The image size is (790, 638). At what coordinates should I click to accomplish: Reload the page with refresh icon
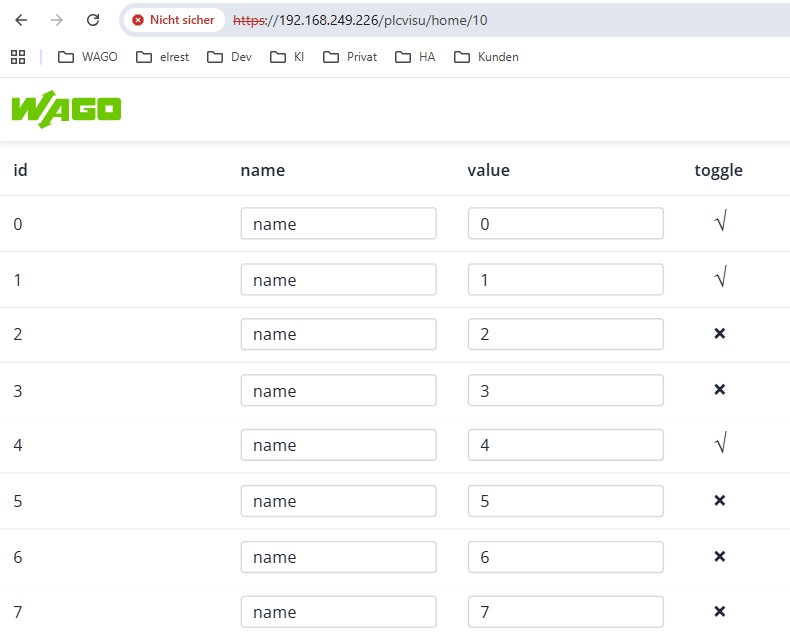[93, 20]
